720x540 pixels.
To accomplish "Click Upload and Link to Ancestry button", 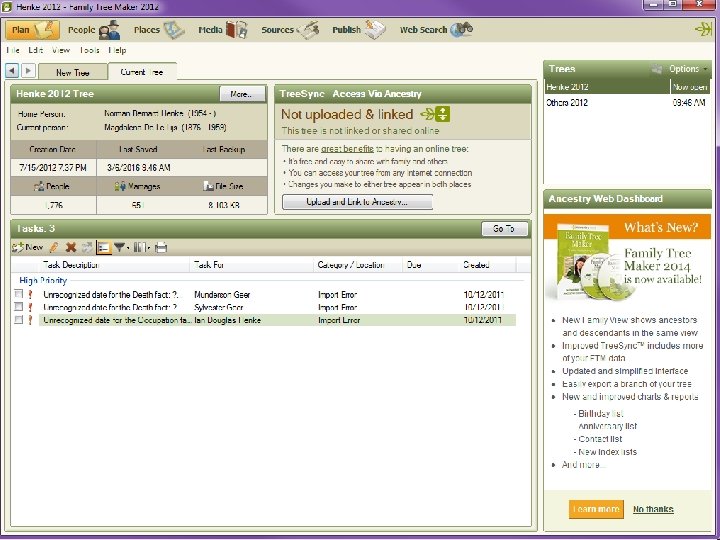I will [357, 202].
